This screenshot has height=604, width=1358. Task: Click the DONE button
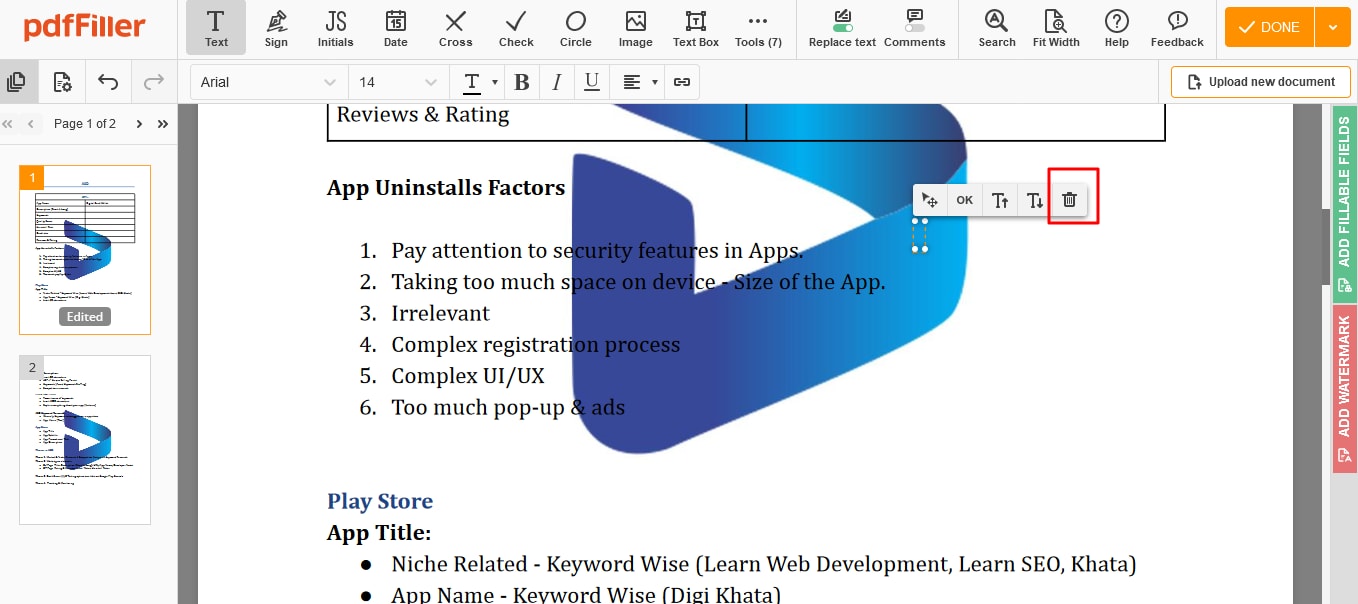point(1269,27)
